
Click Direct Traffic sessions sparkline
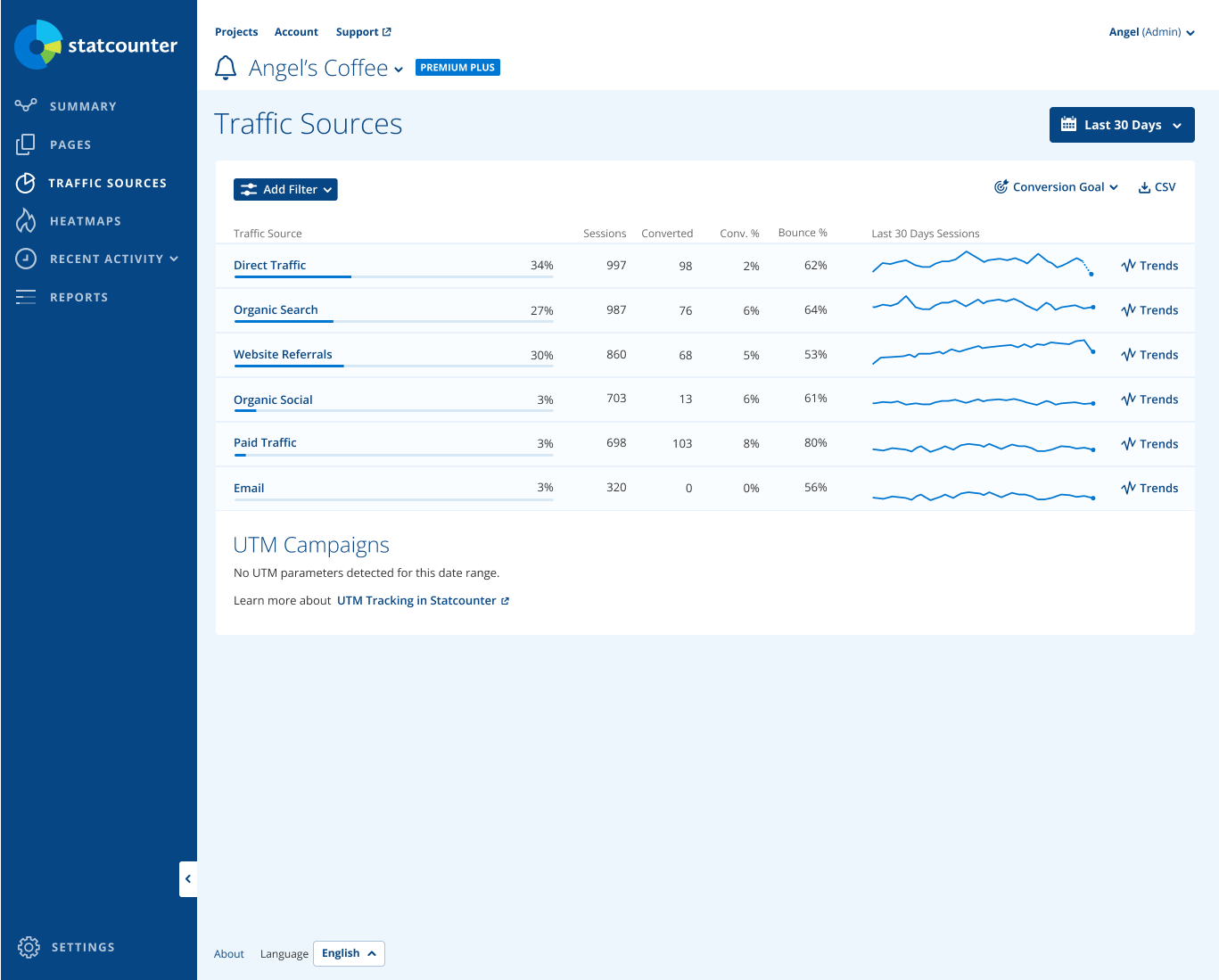pyautogui.click(x=983, y=263)
